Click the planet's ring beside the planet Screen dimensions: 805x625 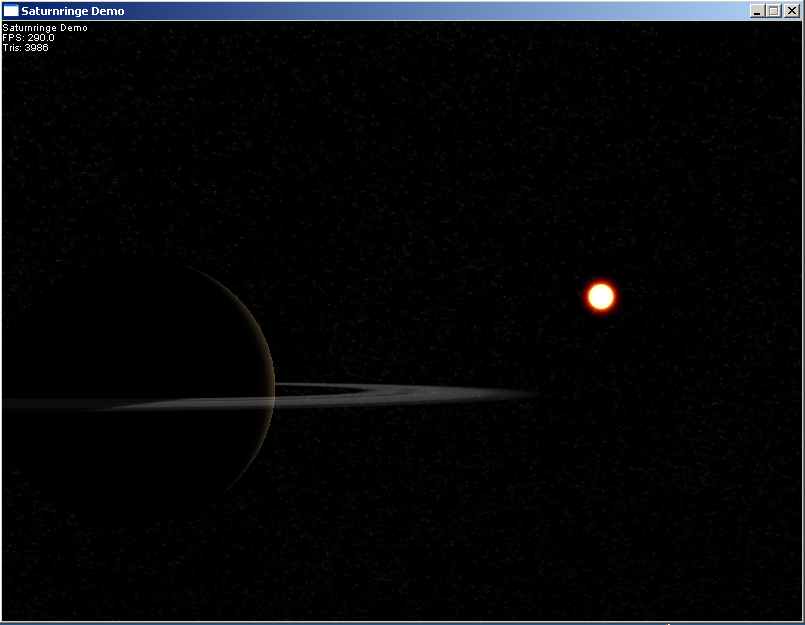point(406,395)
